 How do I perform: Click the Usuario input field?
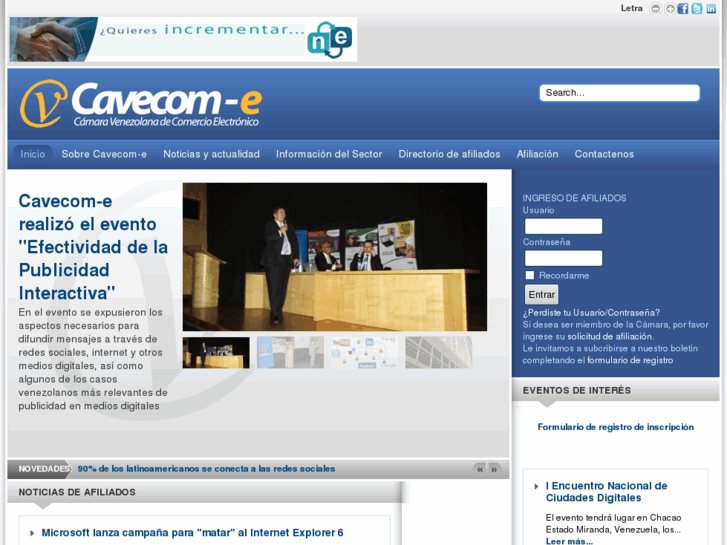pos(563,226)
